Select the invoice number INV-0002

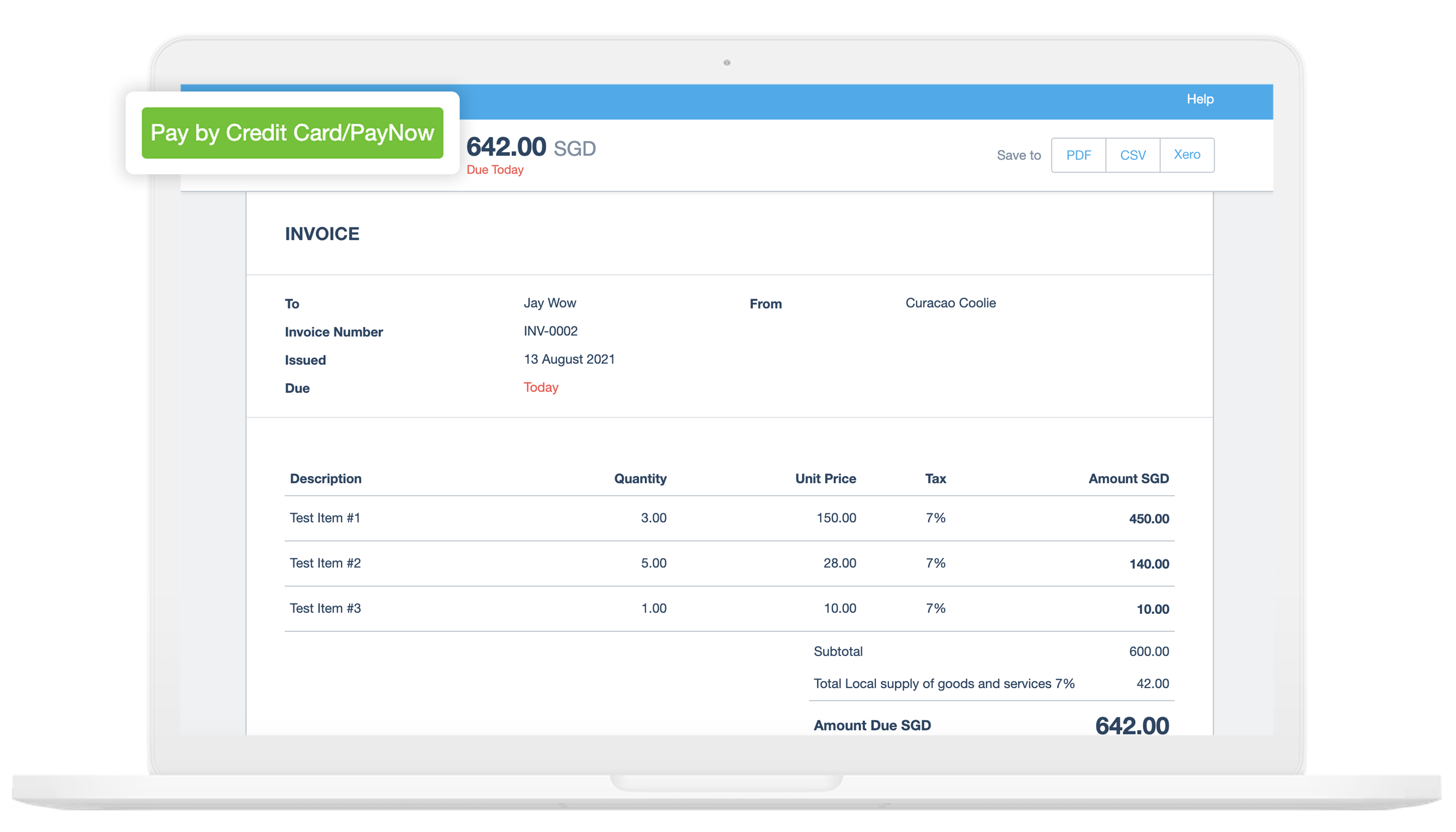point(550,332)
